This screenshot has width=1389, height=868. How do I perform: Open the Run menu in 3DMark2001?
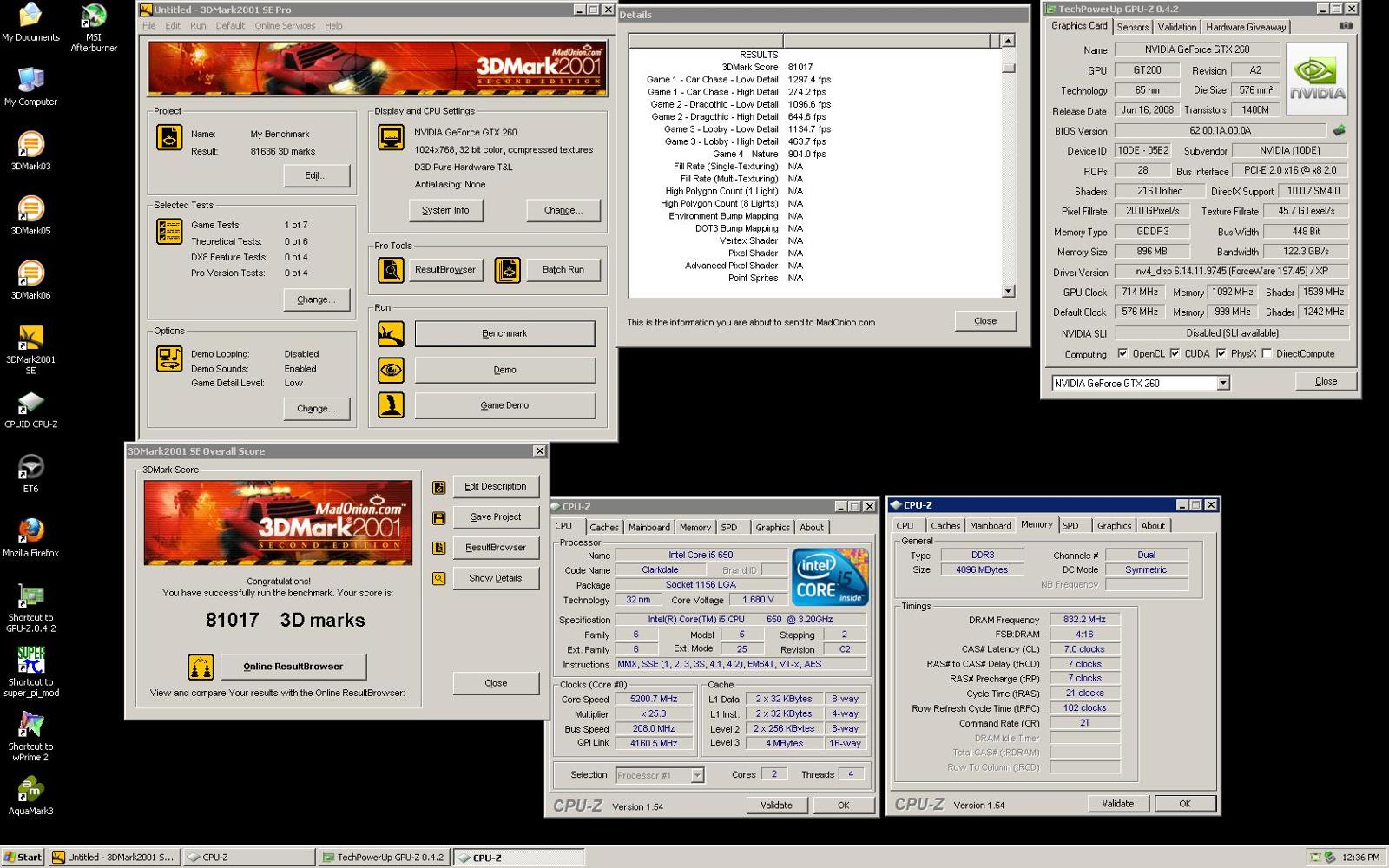(198, 26)
